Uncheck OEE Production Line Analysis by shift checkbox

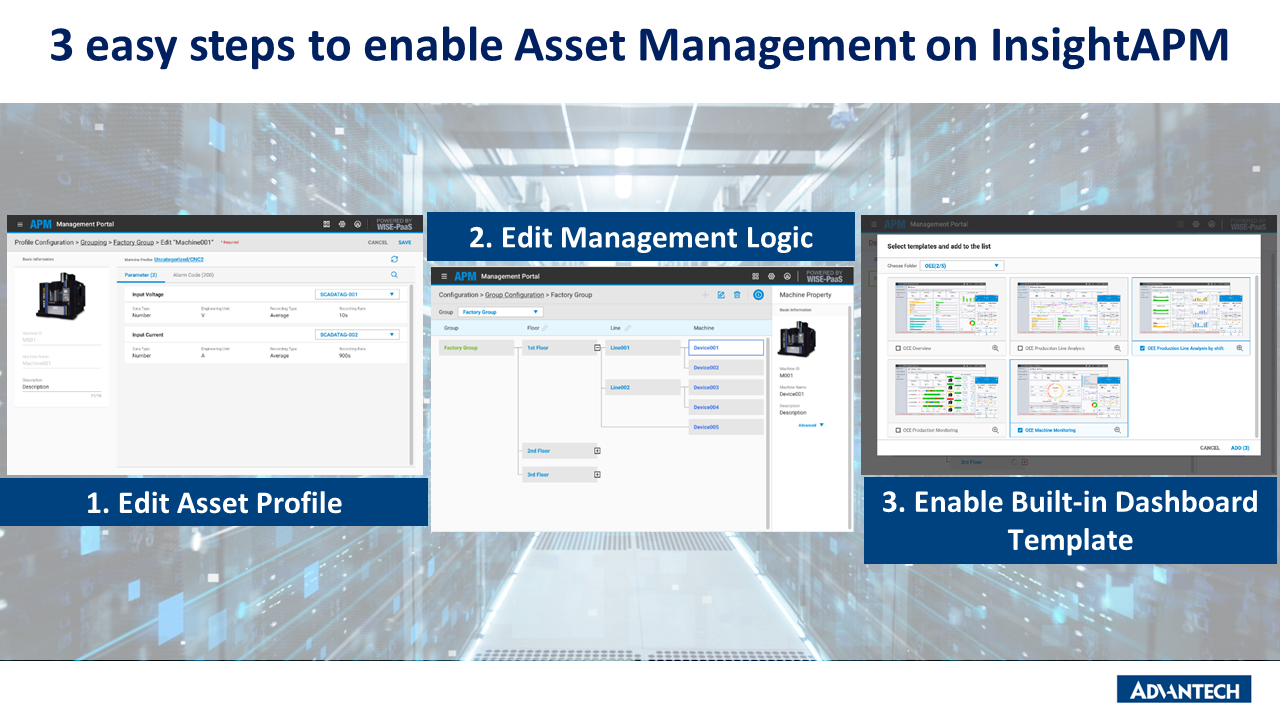(1142, 348)
